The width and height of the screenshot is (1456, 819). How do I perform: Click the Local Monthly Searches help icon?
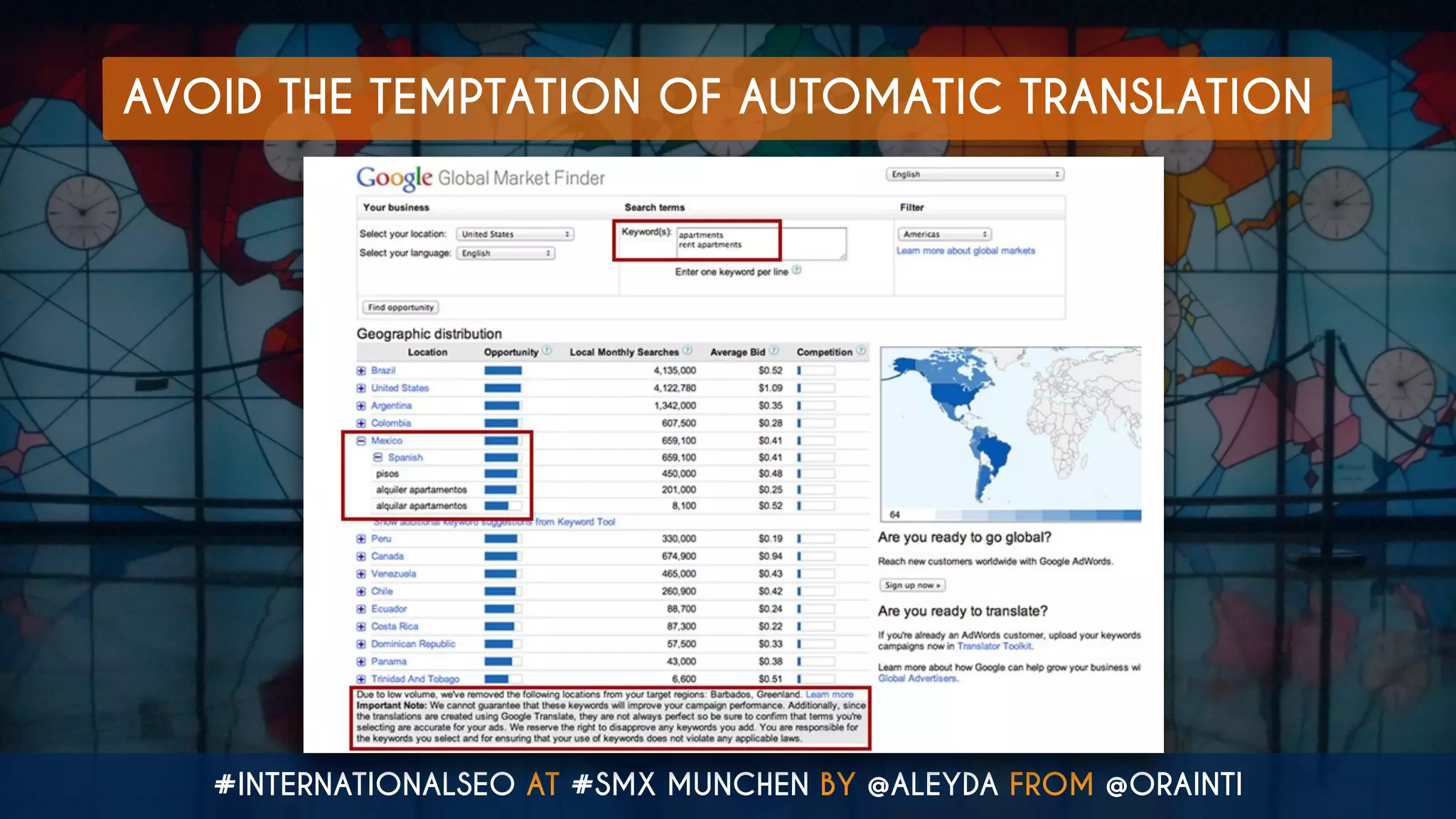[x=687, y=350]
